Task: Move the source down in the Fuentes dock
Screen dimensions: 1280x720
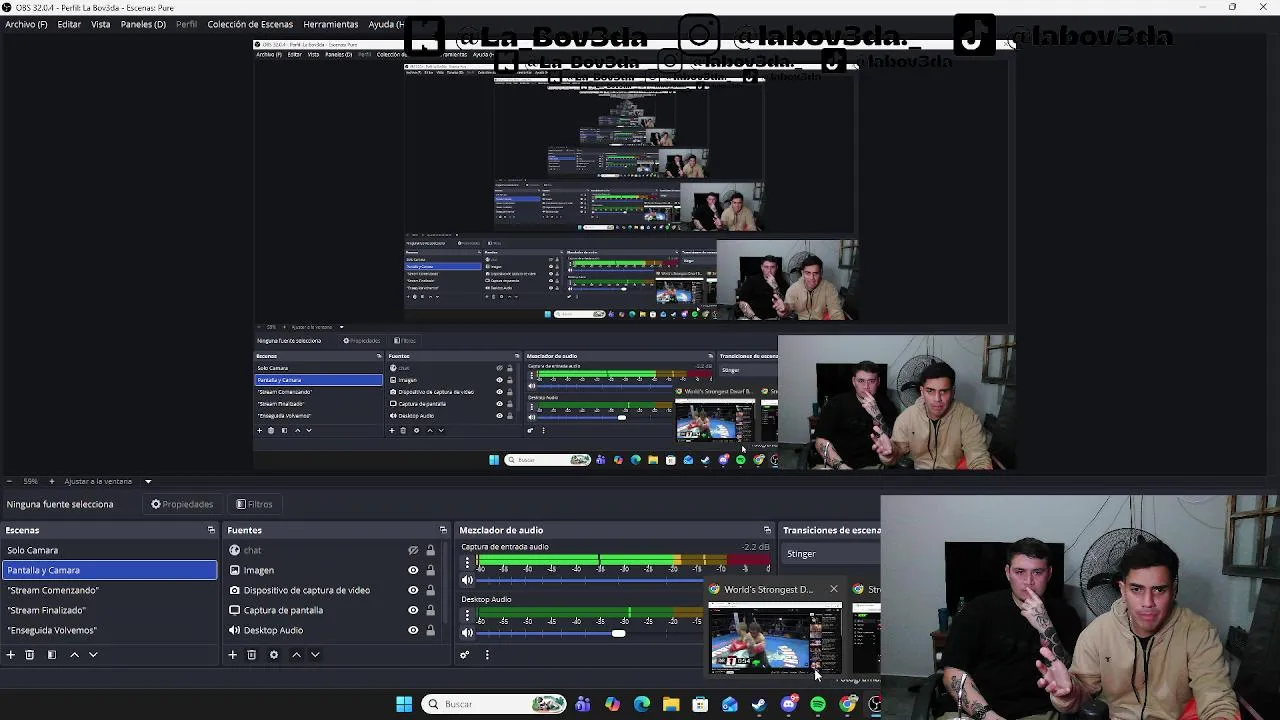Action: 315,655
